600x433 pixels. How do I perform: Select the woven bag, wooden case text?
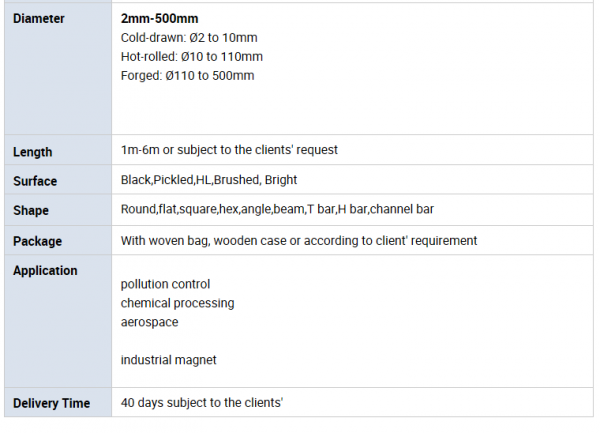pos(298,240)
